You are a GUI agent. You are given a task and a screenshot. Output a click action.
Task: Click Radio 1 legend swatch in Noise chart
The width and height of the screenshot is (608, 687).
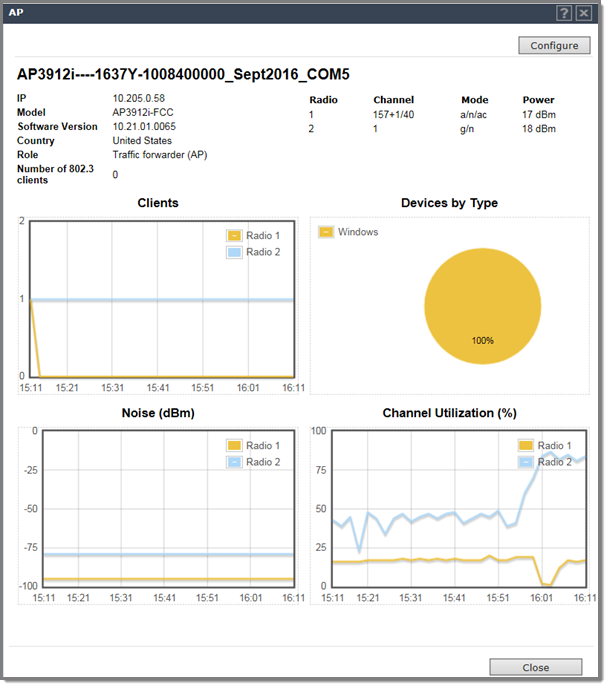coord(234,446)
